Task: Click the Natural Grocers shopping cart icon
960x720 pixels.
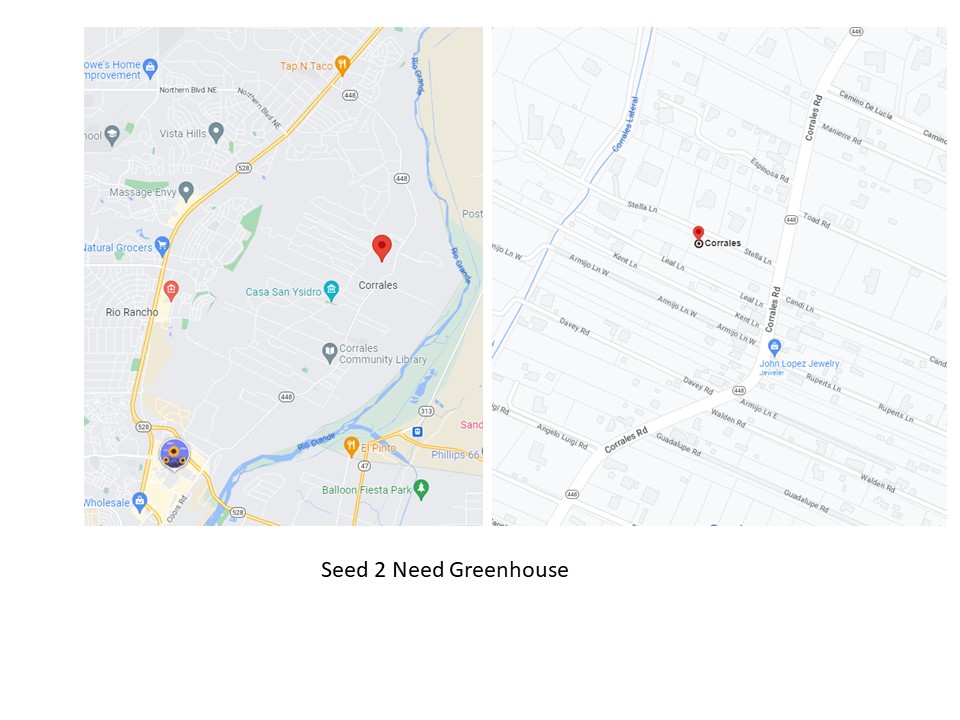Action: click(162, 247)
